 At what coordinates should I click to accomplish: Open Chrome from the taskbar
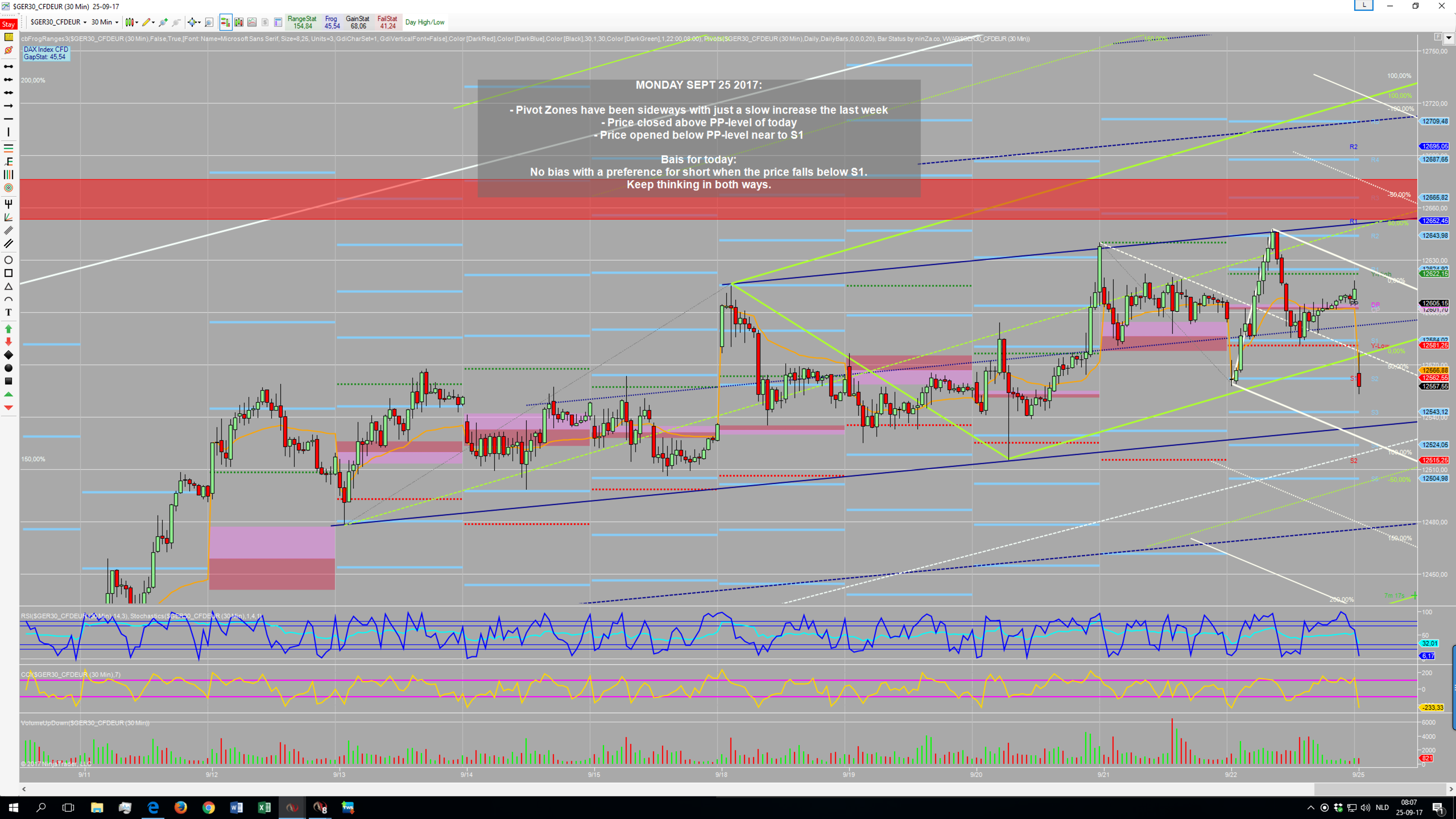[208, 807]
